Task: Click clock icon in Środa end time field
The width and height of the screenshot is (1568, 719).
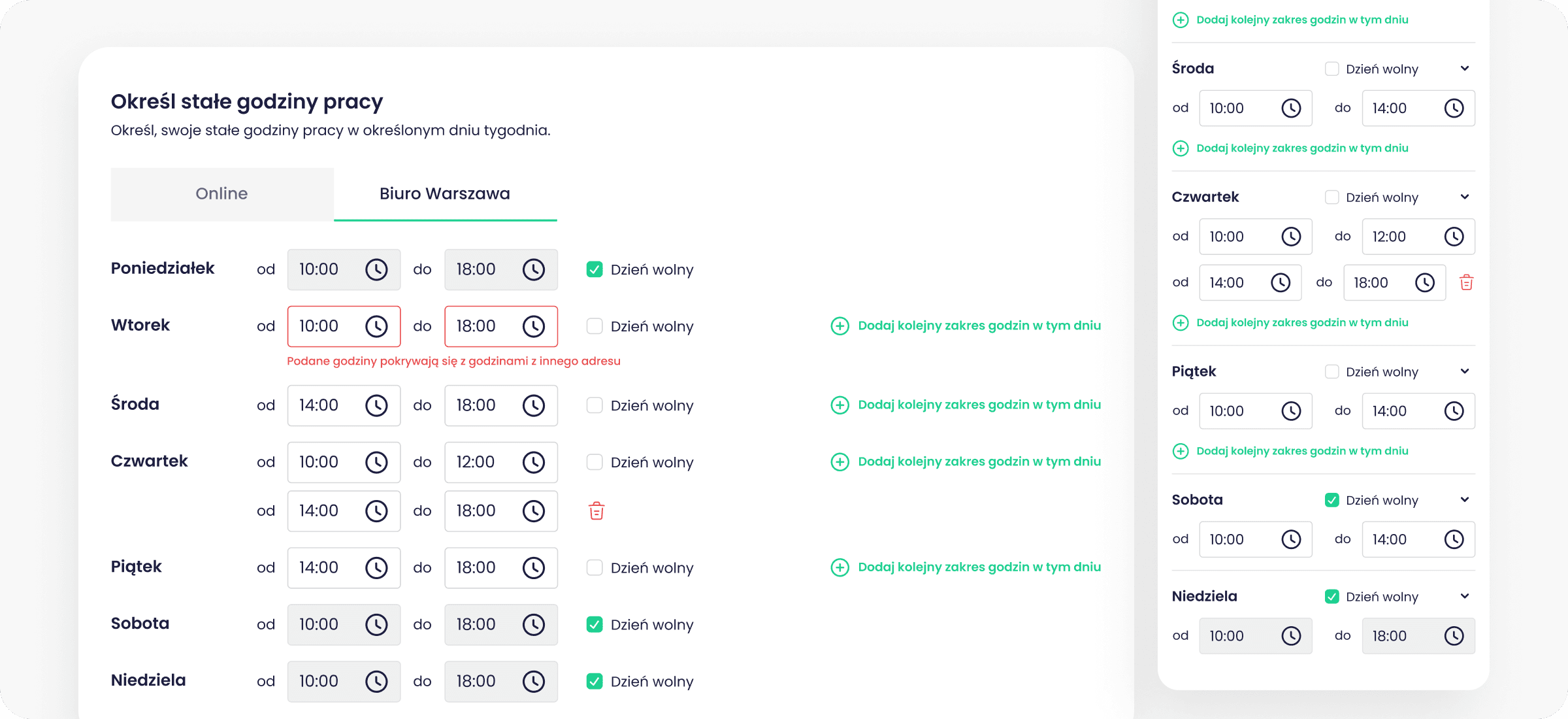Action: 534,405
